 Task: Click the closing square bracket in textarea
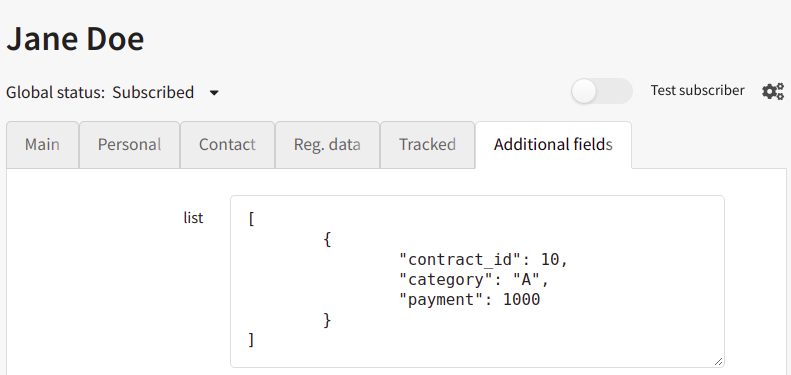(x=251, y=340)
